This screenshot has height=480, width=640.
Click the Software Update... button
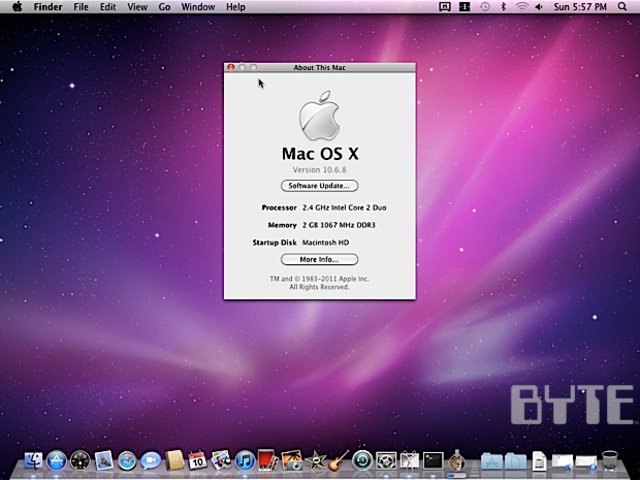[x=319, y=186]
